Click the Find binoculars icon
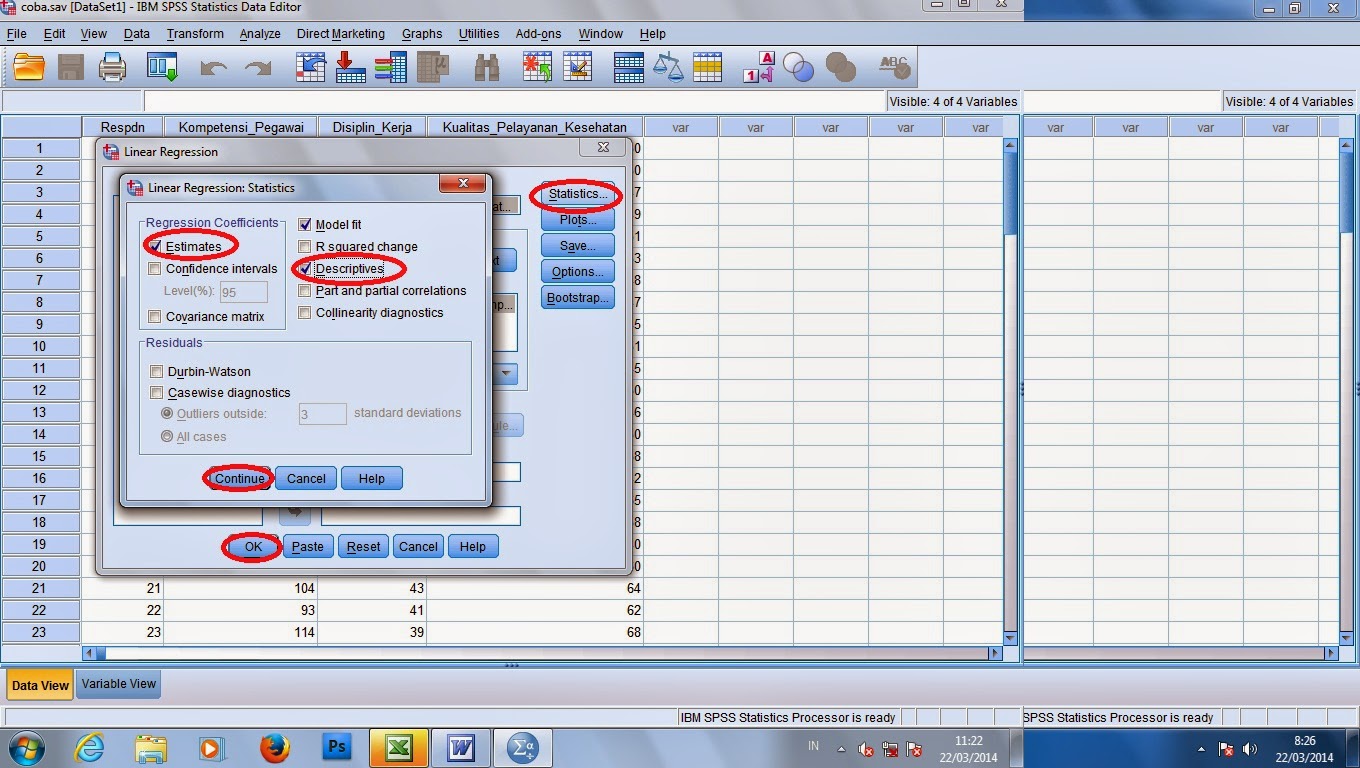Image resolution: width=1360 pixels, height=768 pixels. pyautogui.click(x=487, y=68)
